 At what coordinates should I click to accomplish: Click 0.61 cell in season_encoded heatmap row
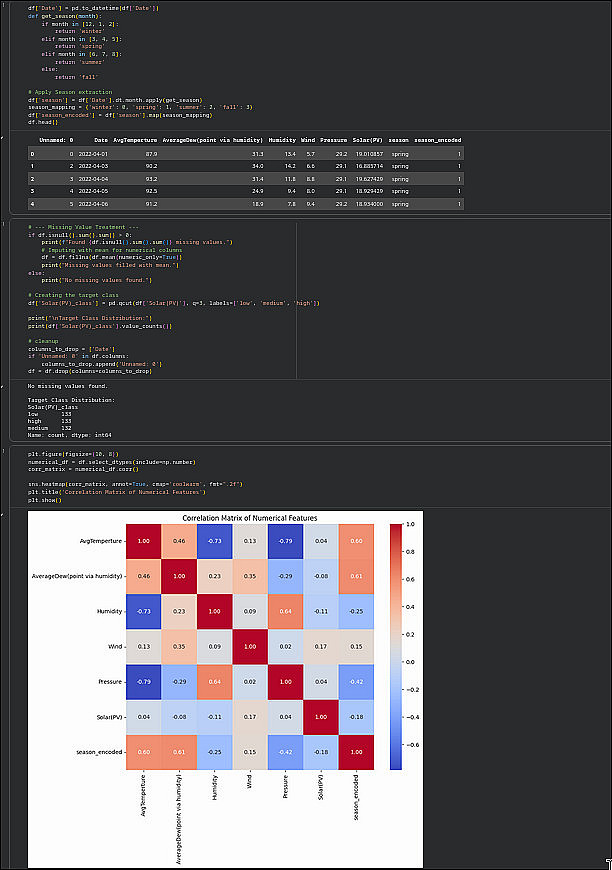[179, 752]
